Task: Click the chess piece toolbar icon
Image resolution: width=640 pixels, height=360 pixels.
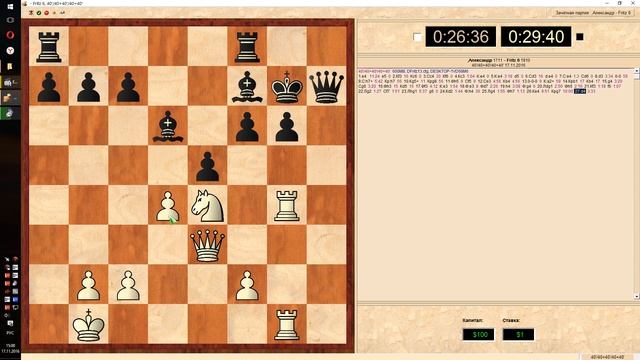Action: click(x=31, y=13)
